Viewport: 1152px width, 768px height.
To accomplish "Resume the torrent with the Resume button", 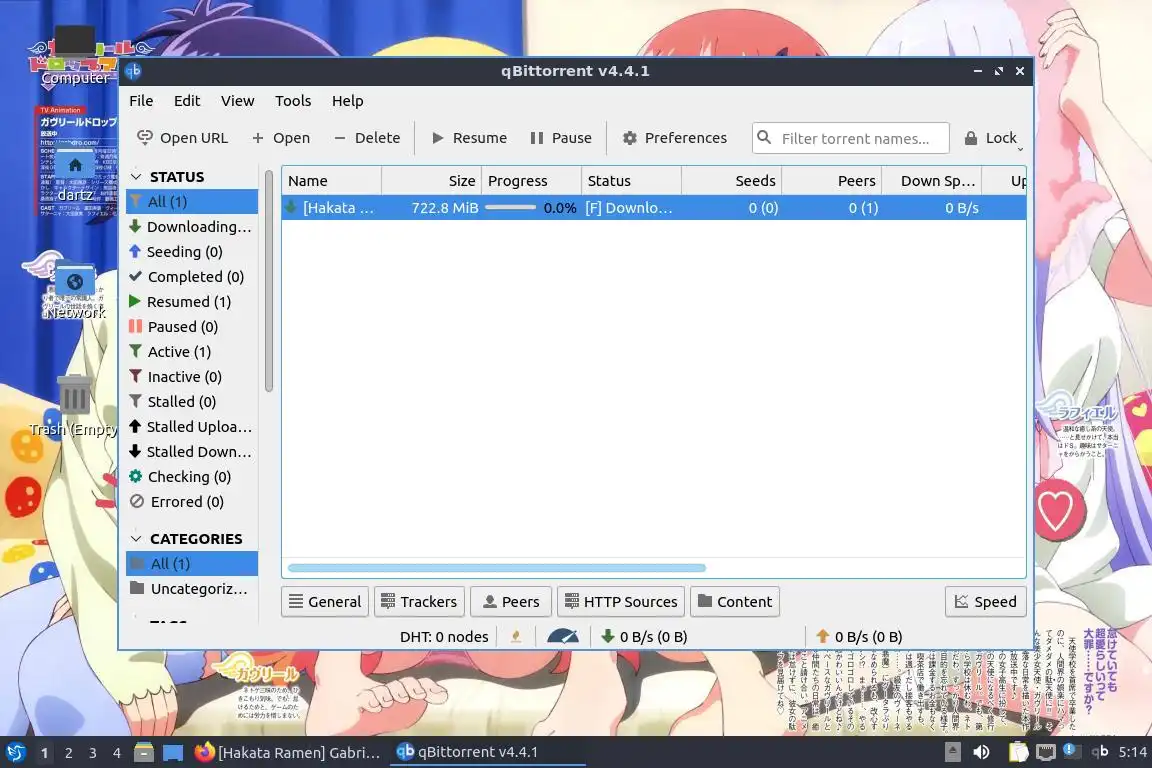I will (469, 138).
